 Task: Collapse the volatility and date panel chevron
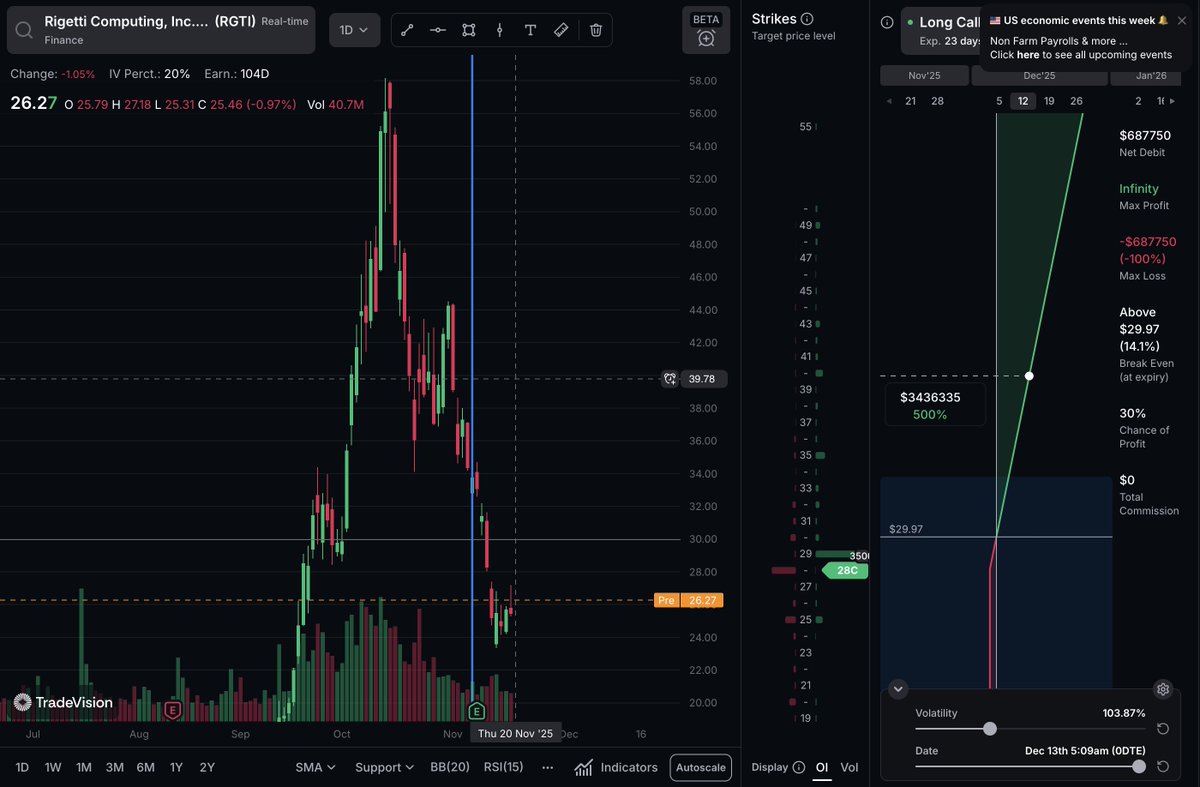[x=898, y=689]
